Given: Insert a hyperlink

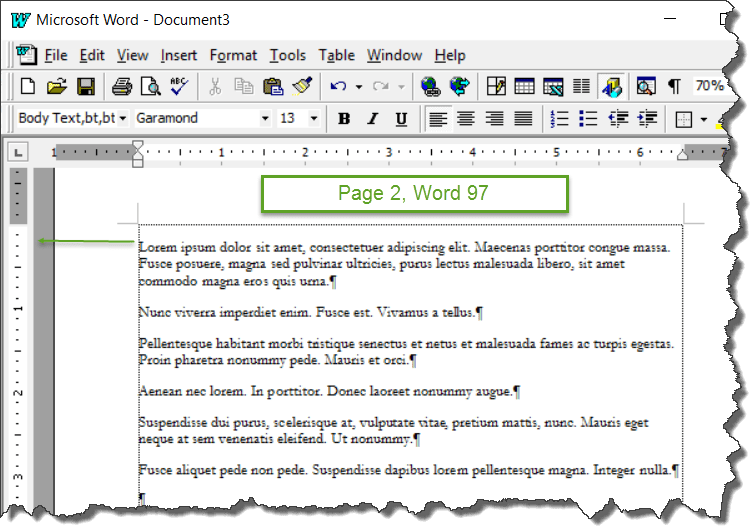Looking at the screenshot, I should 431,87.
